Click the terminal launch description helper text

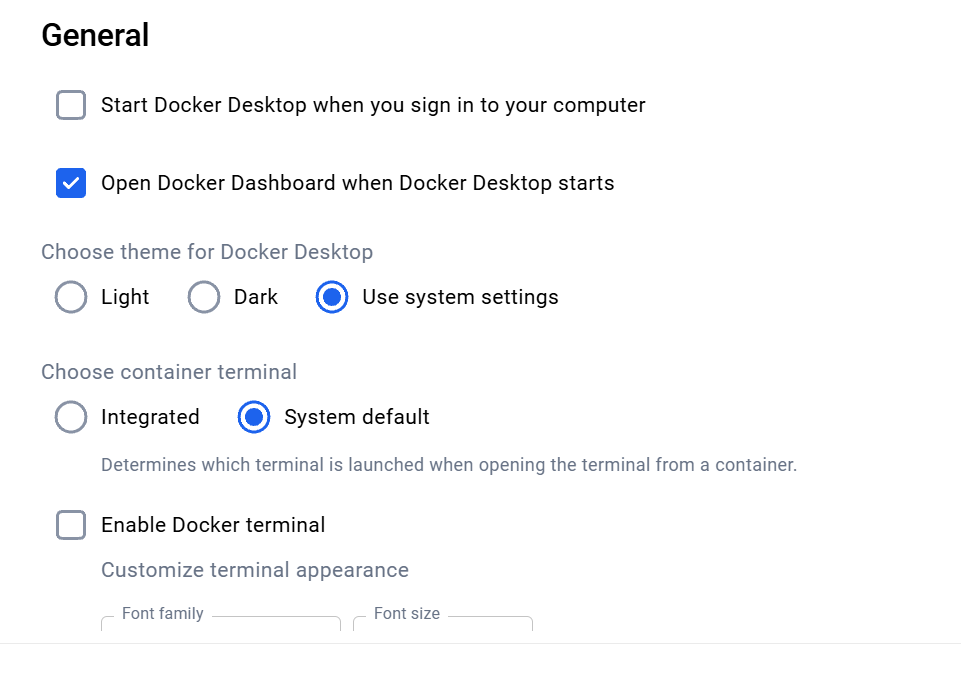(449, 465)
